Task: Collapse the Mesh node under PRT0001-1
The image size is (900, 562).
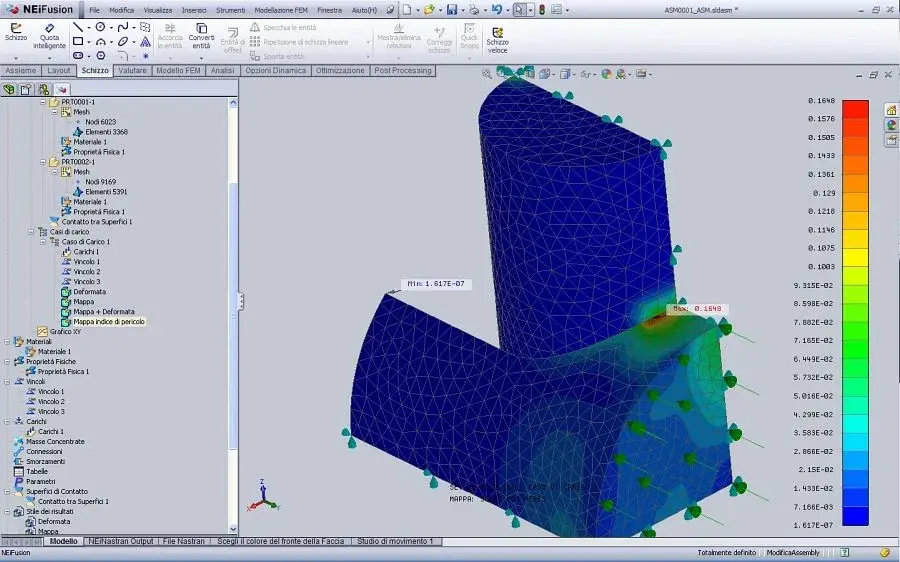Action: coord(55,112)
